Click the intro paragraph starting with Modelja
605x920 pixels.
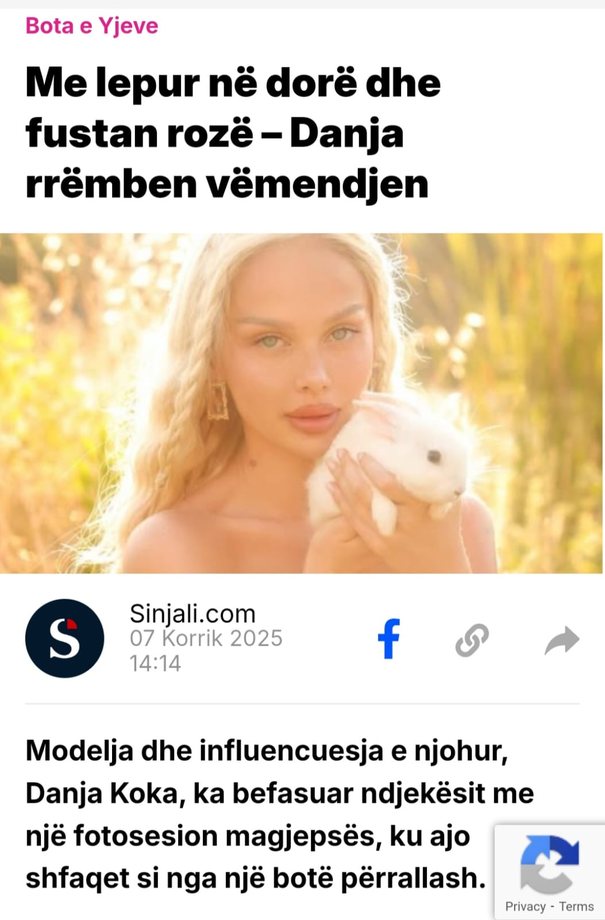pos(280,814)
